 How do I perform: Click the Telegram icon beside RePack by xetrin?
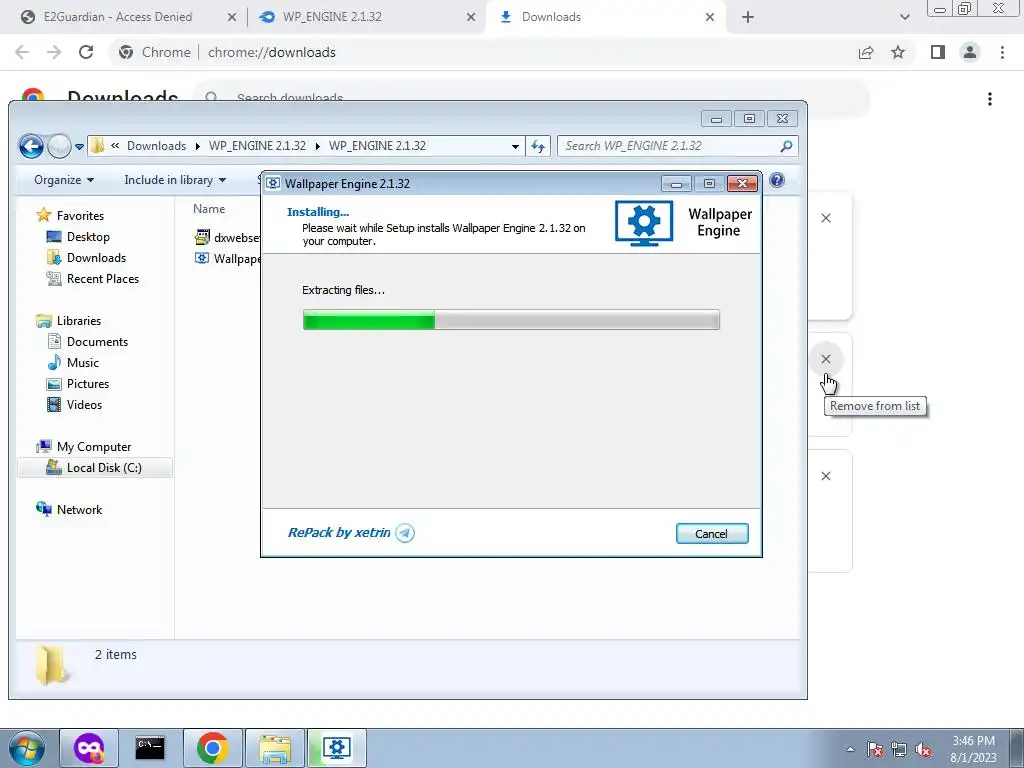coord(405,533)
